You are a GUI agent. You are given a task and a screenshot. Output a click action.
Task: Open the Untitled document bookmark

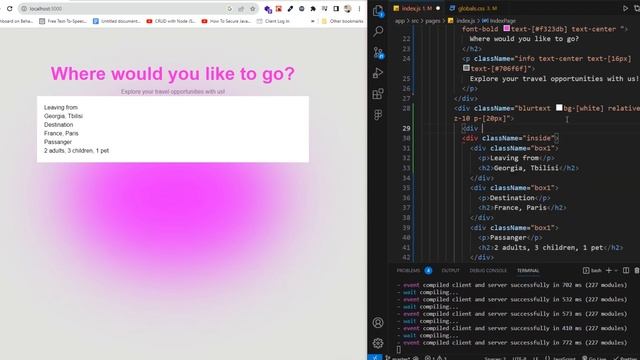click(x=116, y=21)
